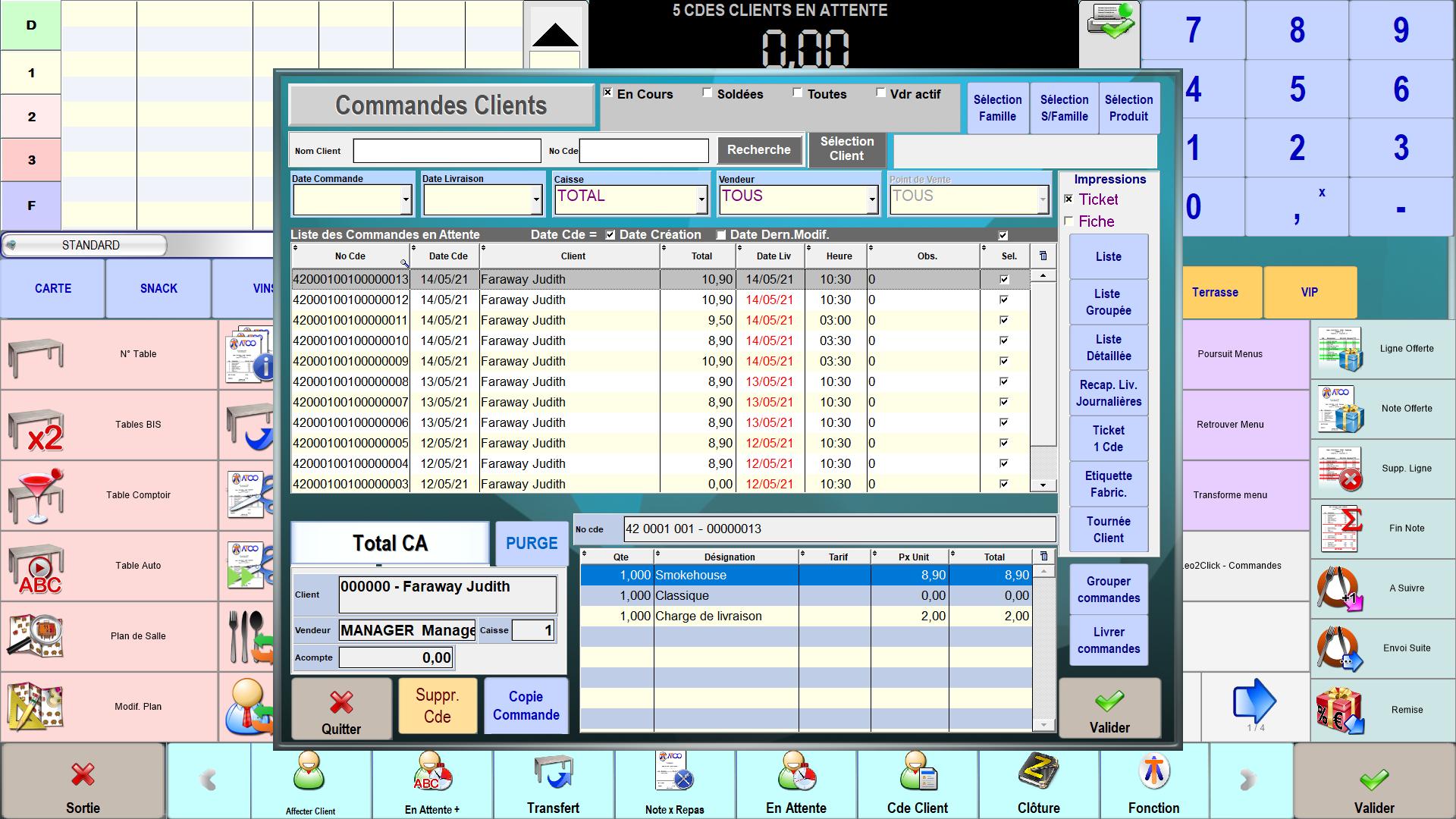Select the Terrasse tab

click(x=1215, y=292)
